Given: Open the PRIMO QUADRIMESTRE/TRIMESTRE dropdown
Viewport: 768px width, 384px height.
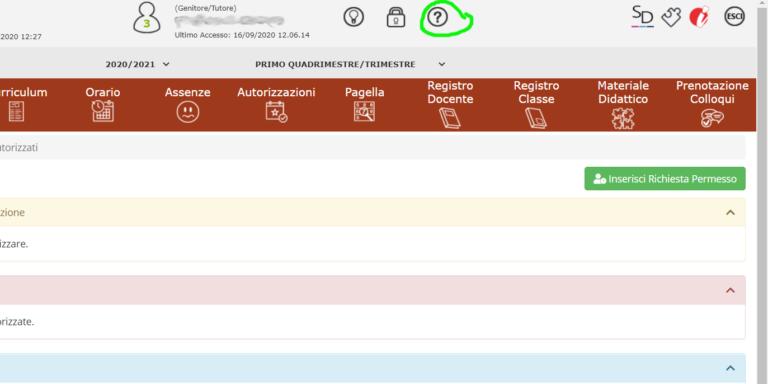Looking at the screenshot, I should click(x=350, y=64).
